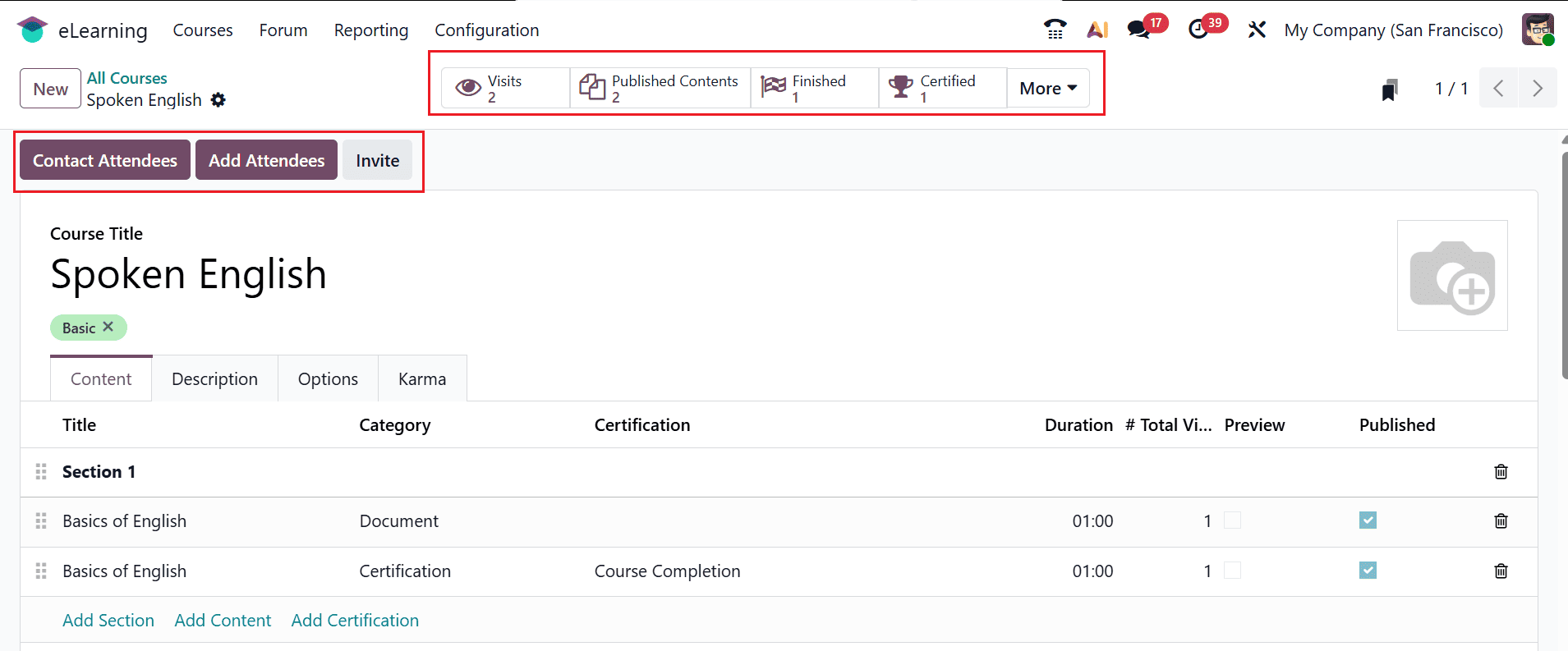The width and height of the screenshot is (1568, 651).
Task: Click the Document category cell
Action: [x=398, y=520]
